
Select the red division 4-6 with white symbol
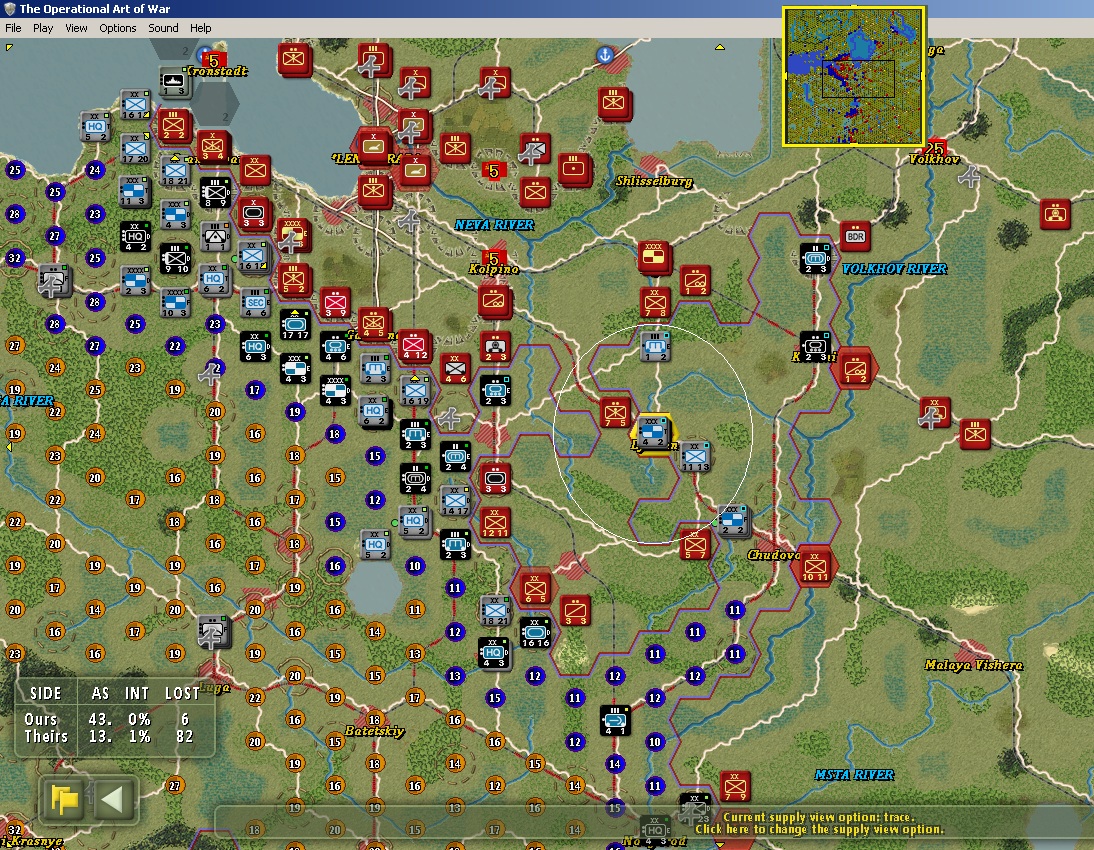point(455,368)
